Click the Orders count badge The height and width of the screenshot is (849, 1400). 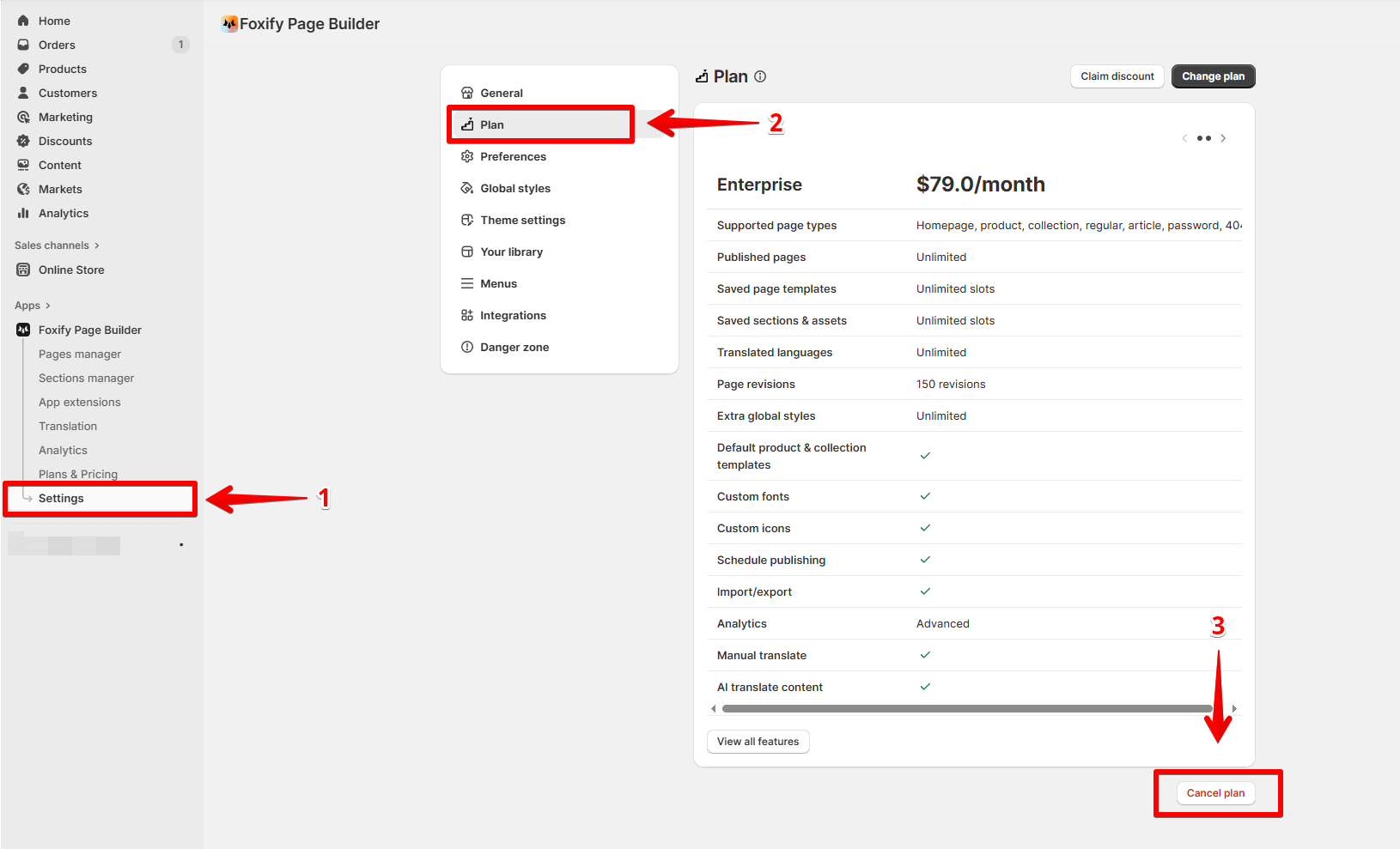coord(180,45)
